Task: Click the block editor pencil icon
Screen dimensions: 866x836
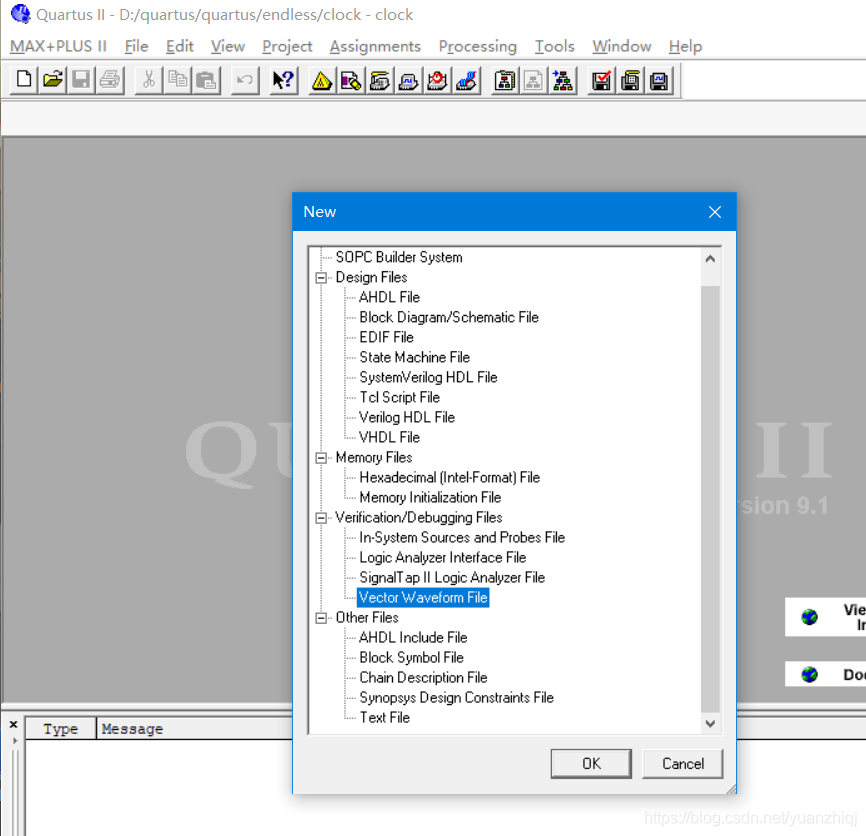Action: 351,81
